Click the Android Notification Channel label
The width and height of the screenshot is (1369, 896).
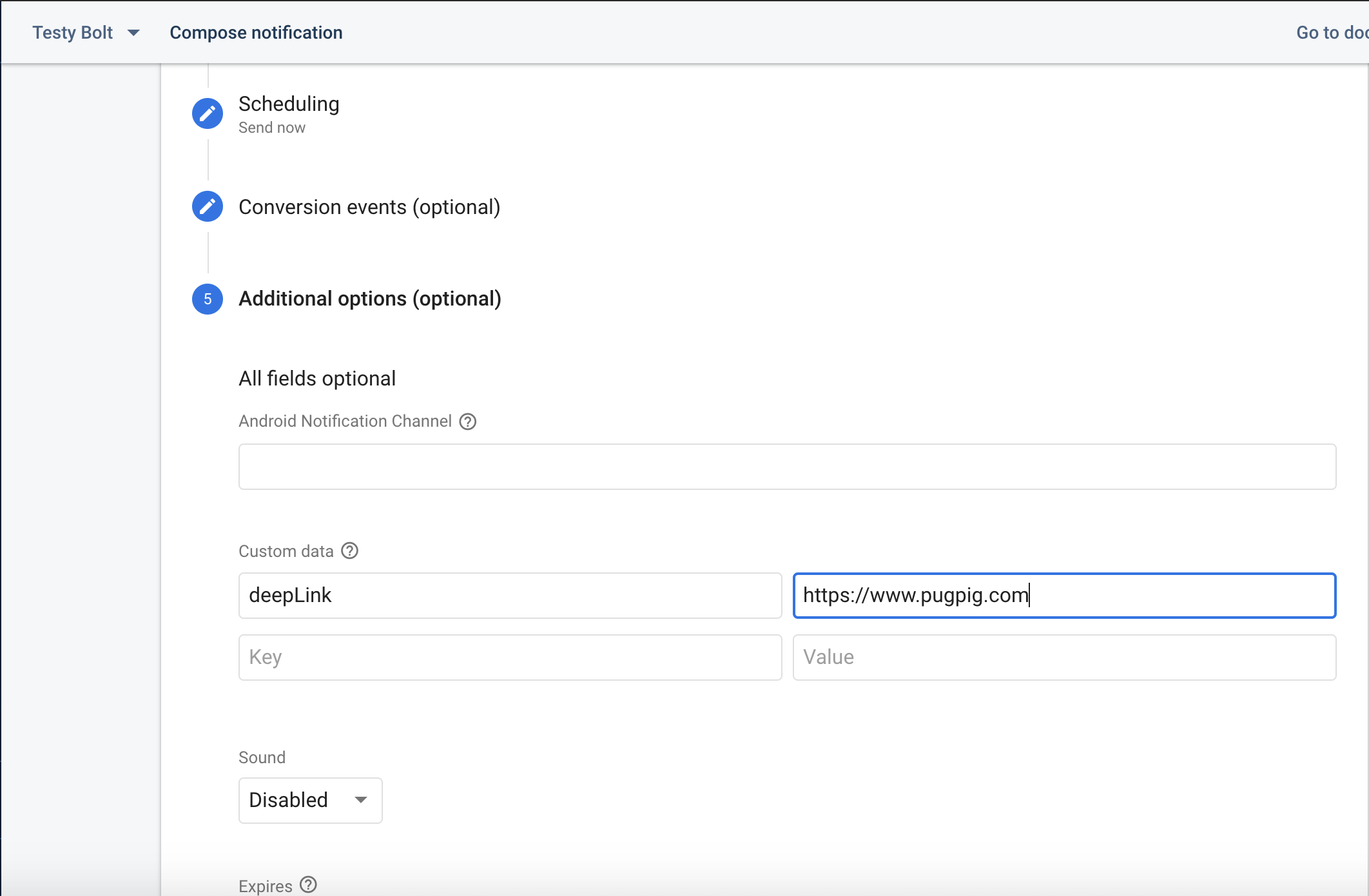point(345,421)
